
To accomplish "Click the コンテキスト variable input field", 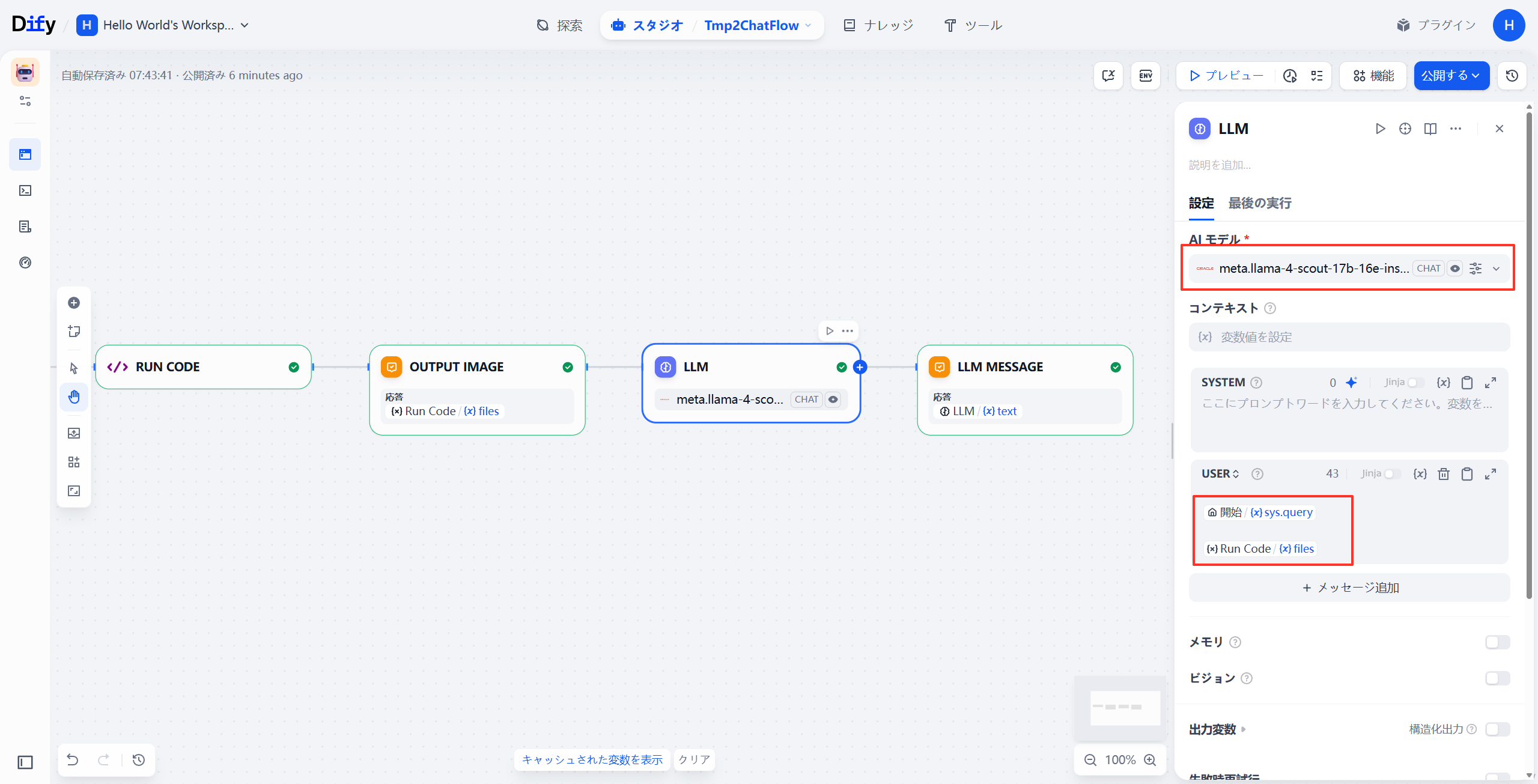I will tap(1349, 337).
